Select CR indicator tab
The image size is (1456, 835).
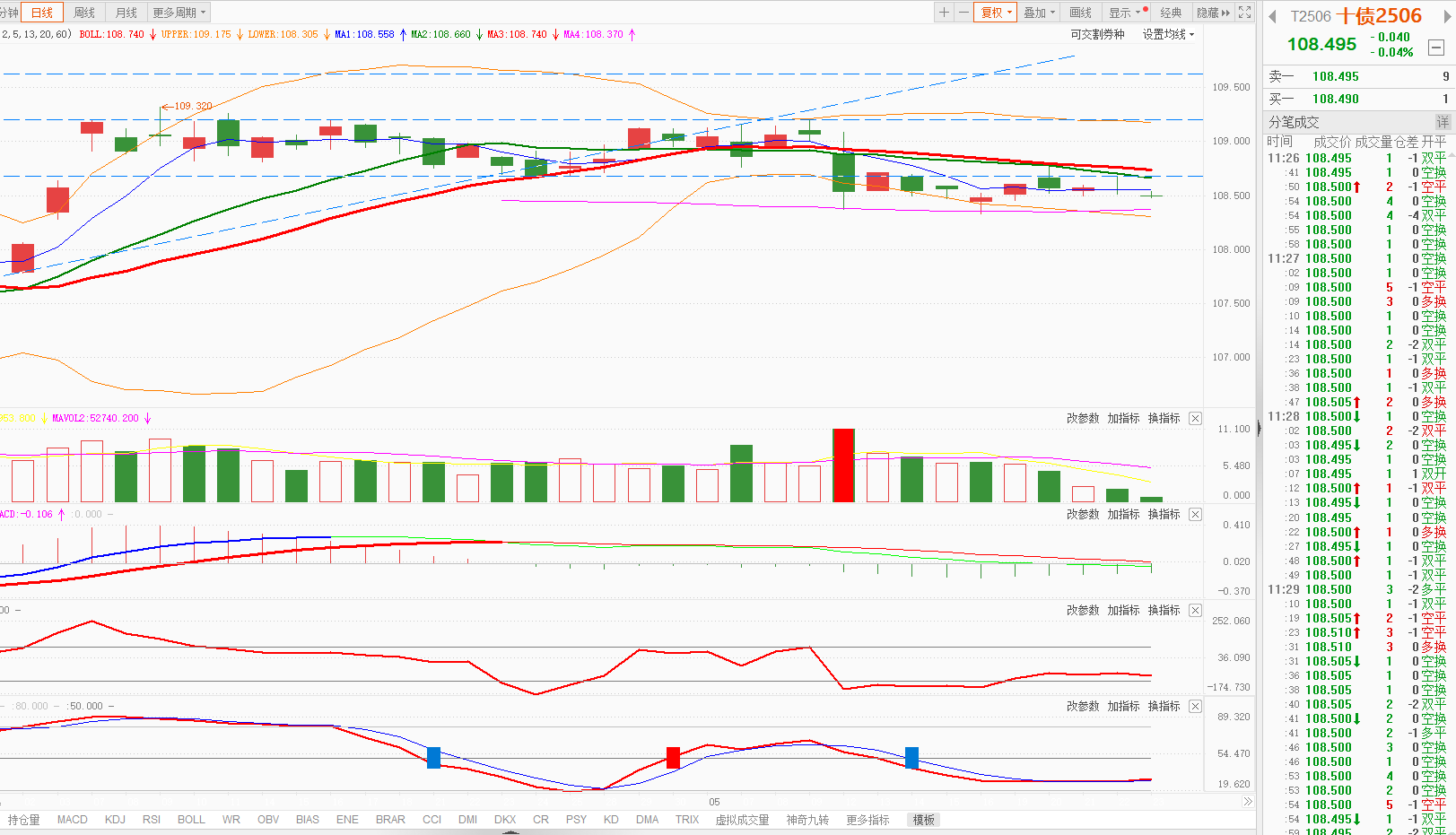click(541, 820)
